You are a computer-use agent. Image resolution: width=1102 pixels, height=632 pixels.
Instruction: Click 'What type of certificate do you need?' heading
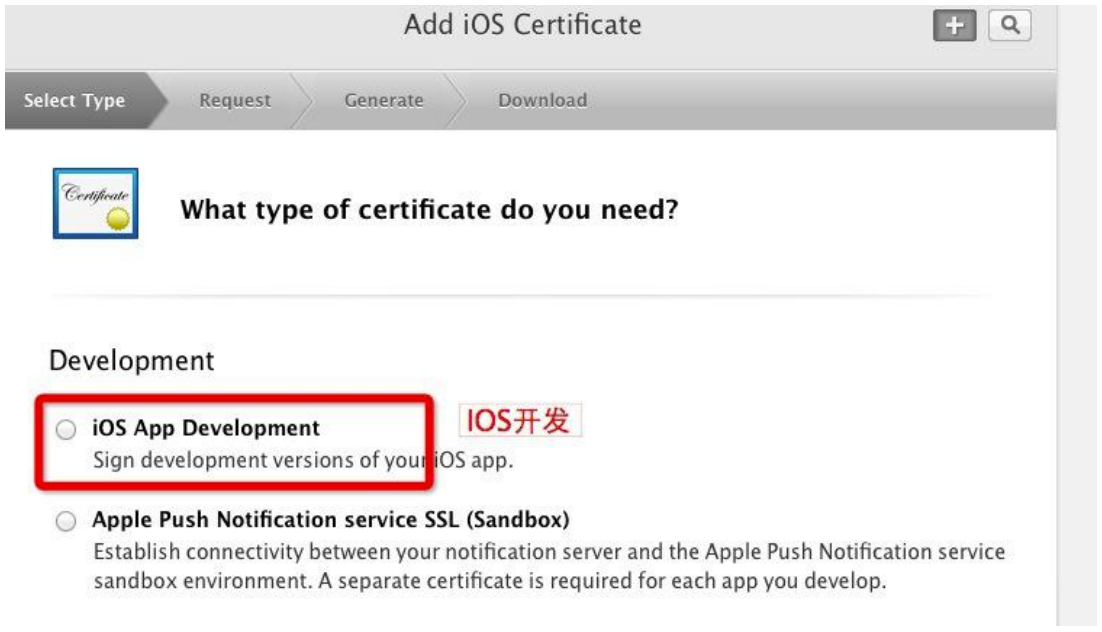(429, 209)
